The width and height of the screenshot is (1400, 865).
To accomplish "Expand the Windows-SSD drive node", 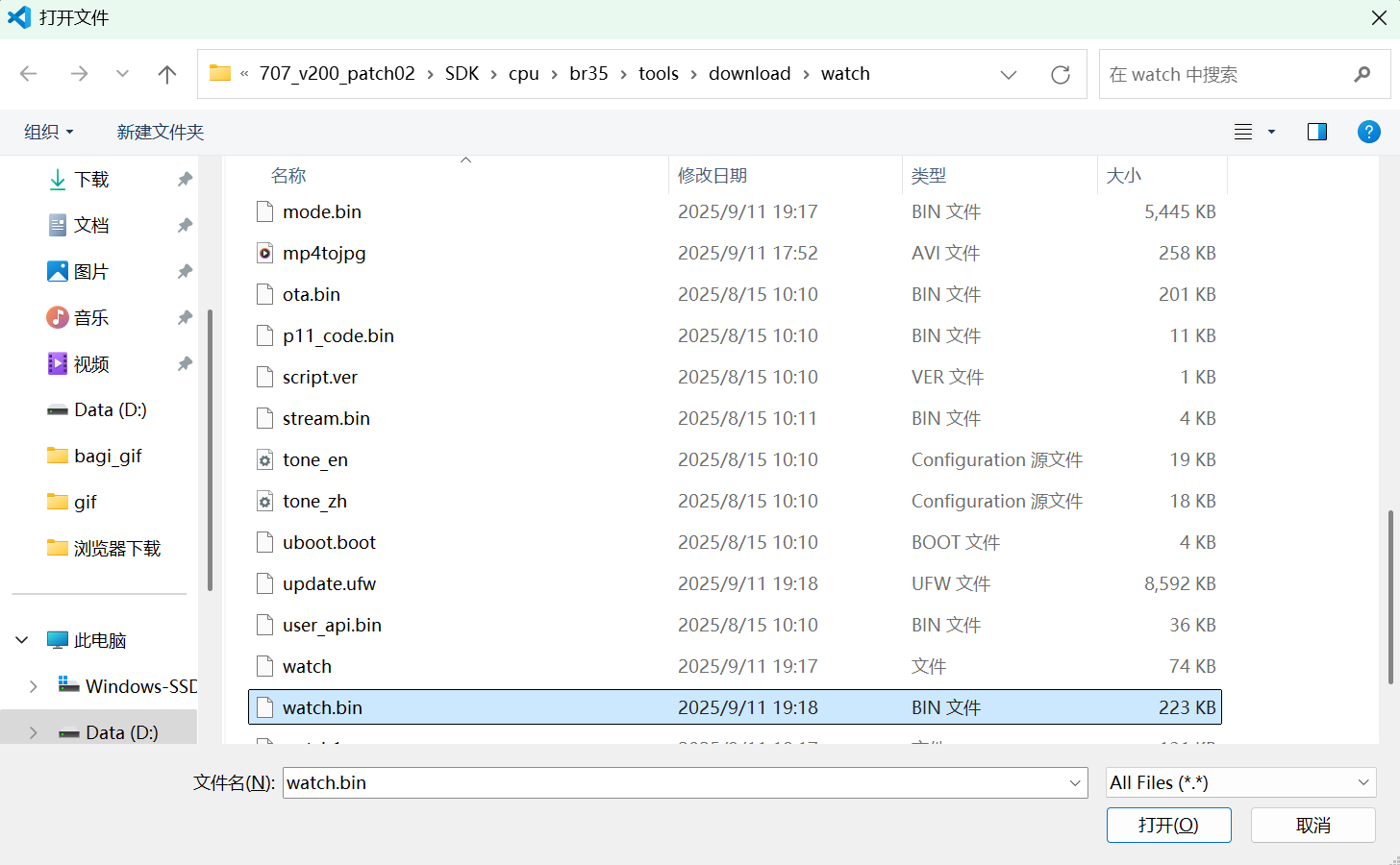I will pyautogui.click(x=33, y=686).
